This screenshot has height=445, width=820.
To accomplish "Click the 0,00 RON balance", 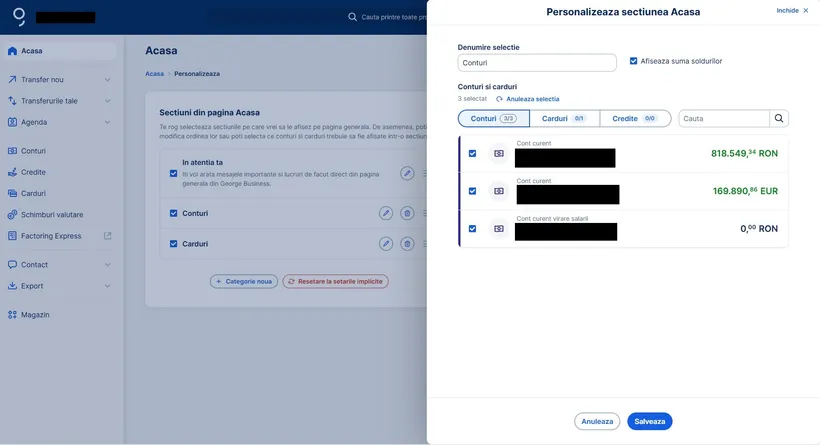I will coord(759,229).
